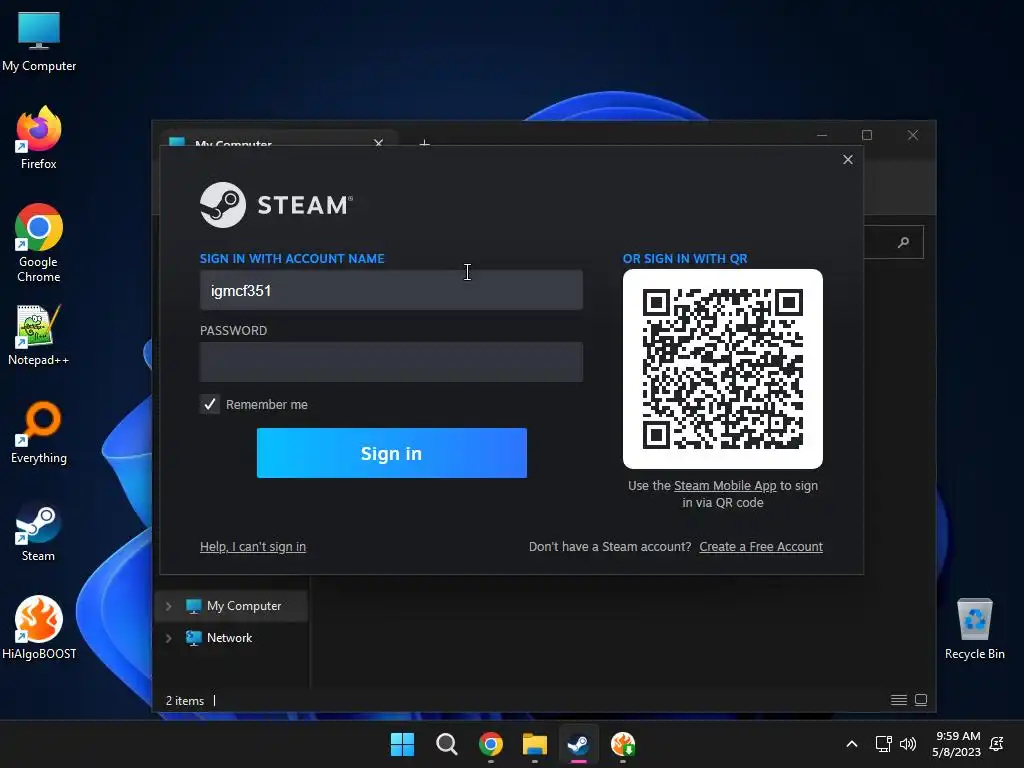Switch File Explorer to details view
The width and height of the screenshot is (1024, 768).
point(899,700)
